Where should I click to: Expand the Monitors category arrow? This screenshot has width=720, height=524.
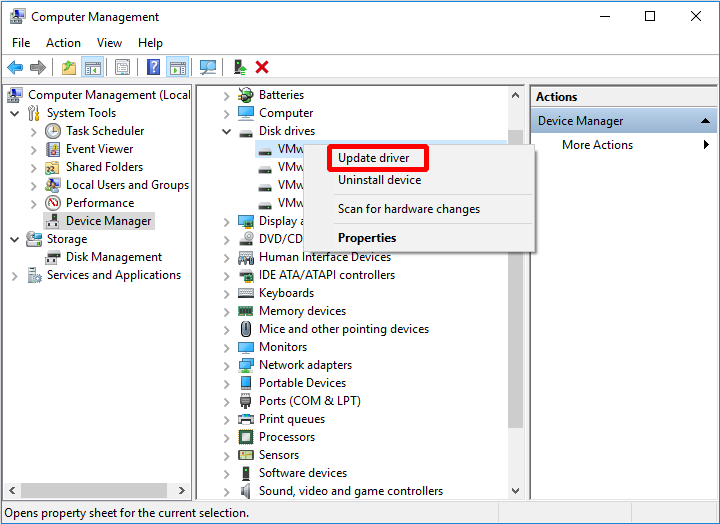click(x=226, y=348)
